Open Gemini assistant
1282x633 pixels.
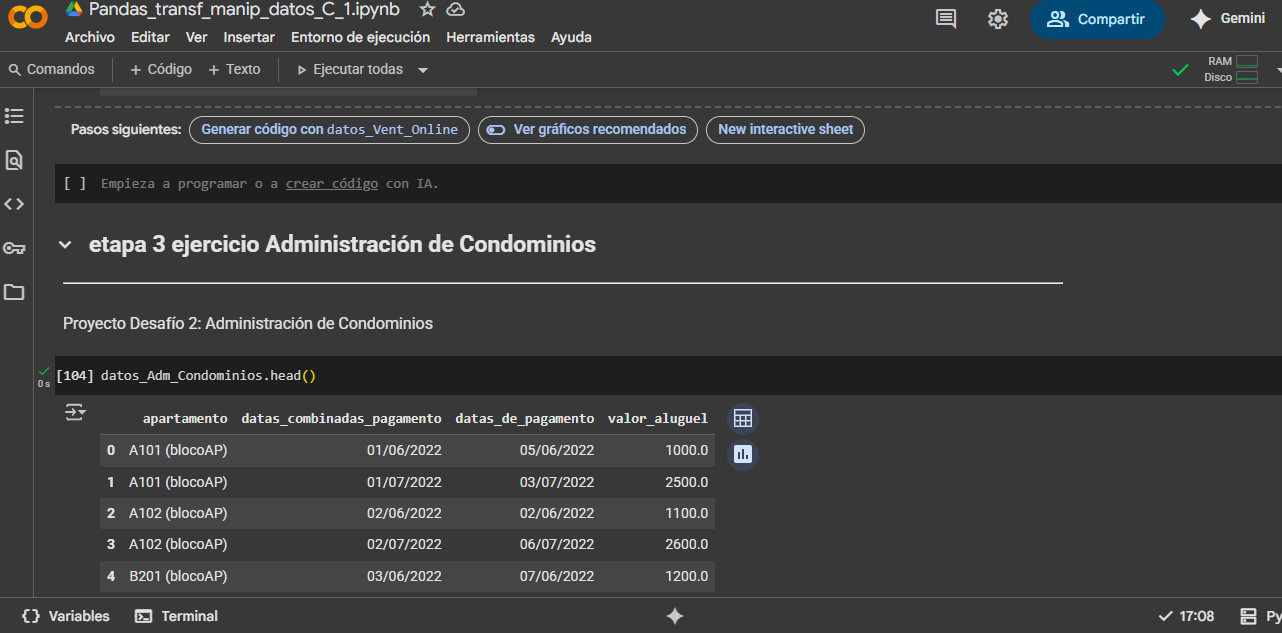point(1228,19)
